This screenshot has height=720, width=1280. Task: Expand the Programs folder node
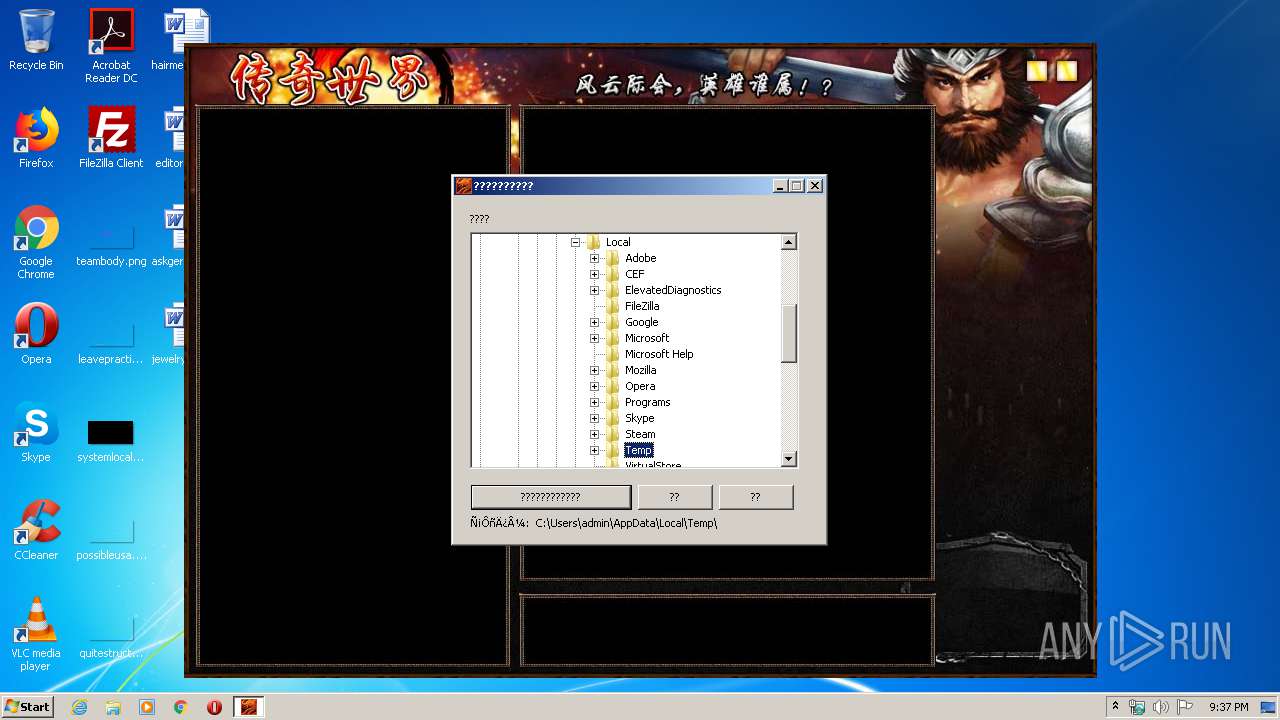point(594,402)
